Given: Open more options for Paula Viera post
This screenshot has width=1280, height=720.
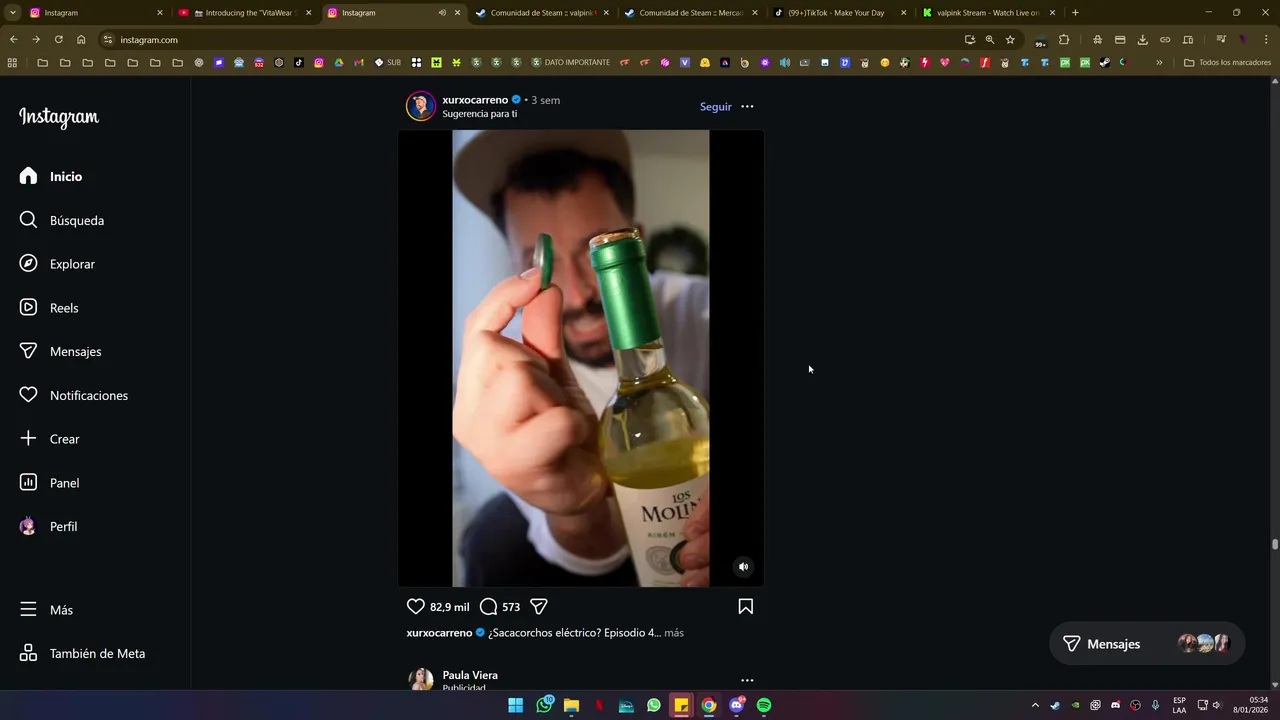Looking at the screenshot, I should pos(747,680).
